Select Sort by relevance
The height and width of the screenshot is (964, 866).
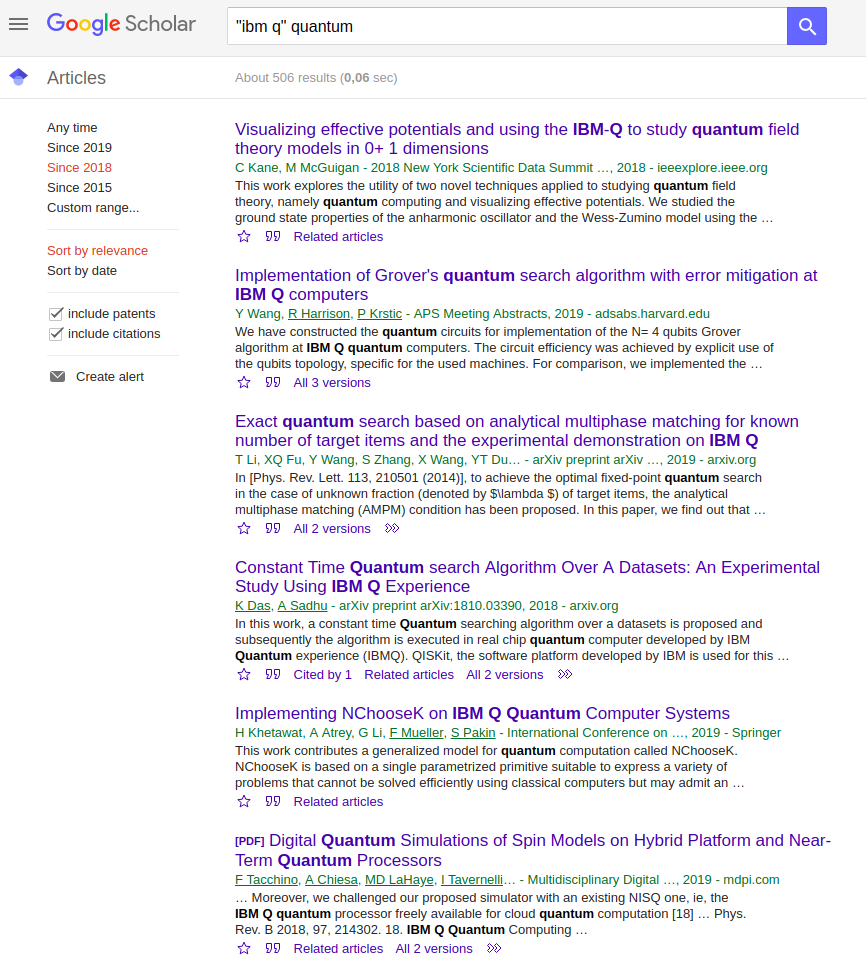97,251
